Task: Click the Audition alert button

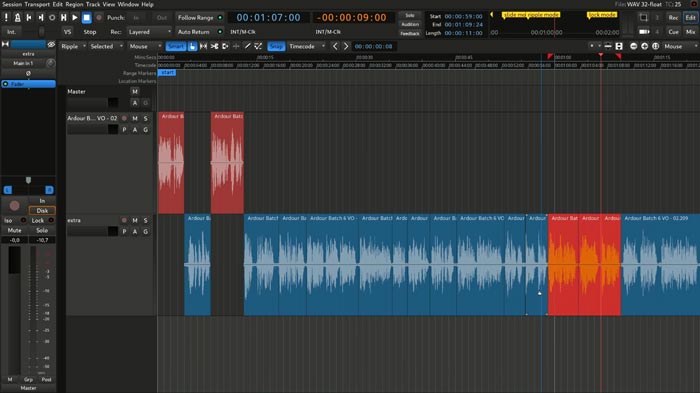Action: click(x=409, y=24)
